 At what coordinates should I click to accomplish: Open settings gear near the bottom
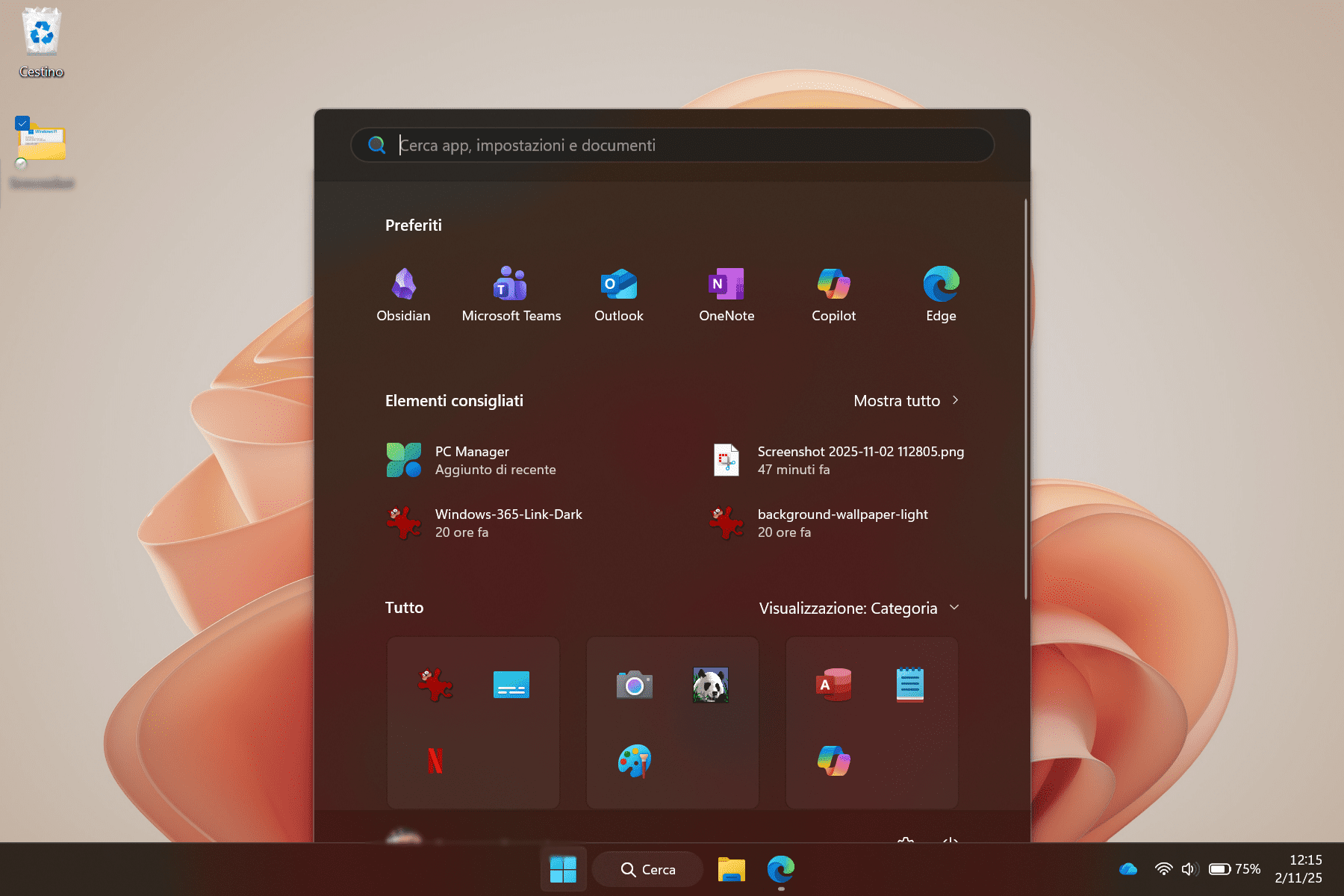(x=905, y=842)
